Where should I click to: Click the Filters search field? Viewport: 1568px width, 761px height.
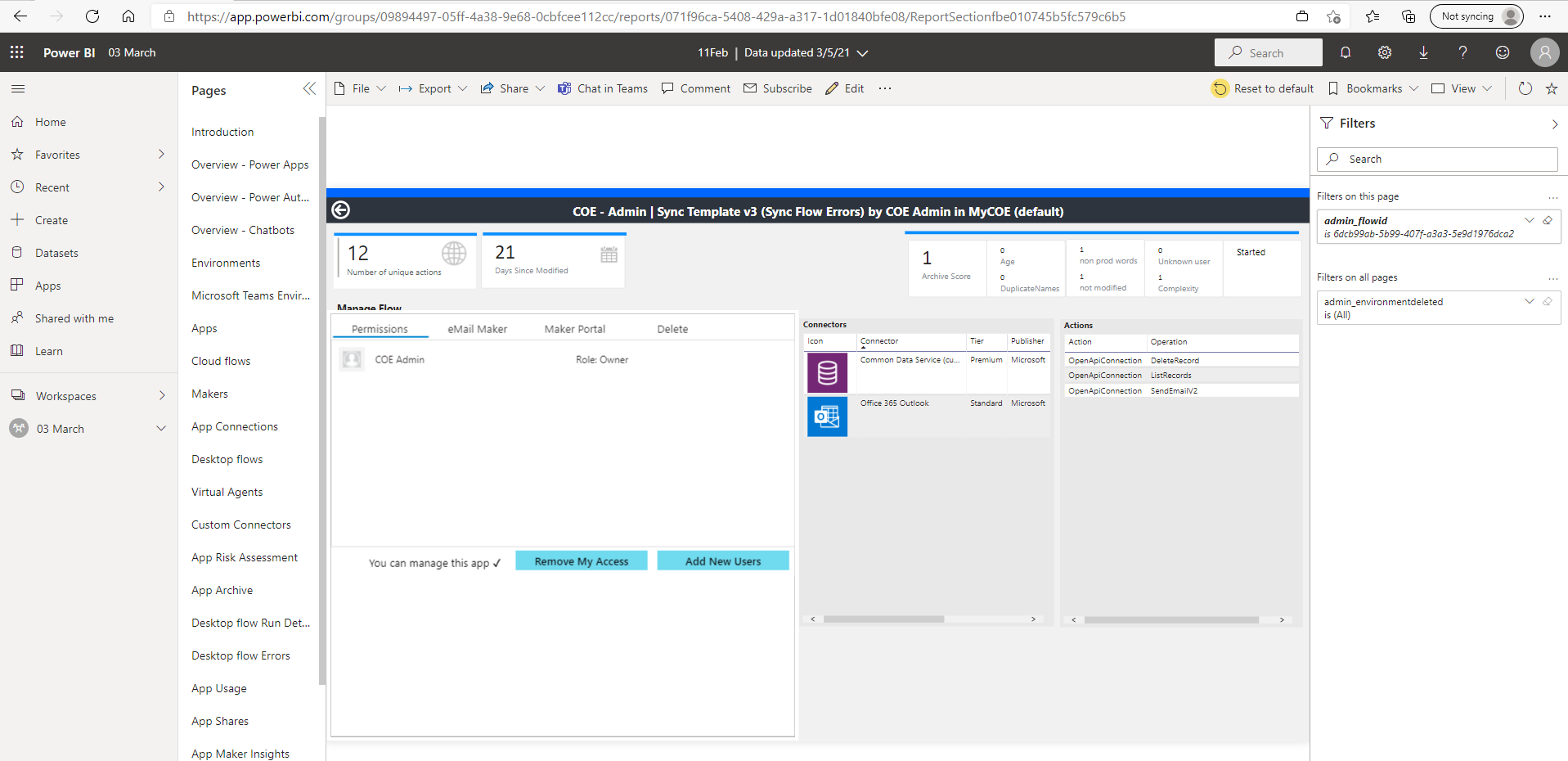(1436, 159)
